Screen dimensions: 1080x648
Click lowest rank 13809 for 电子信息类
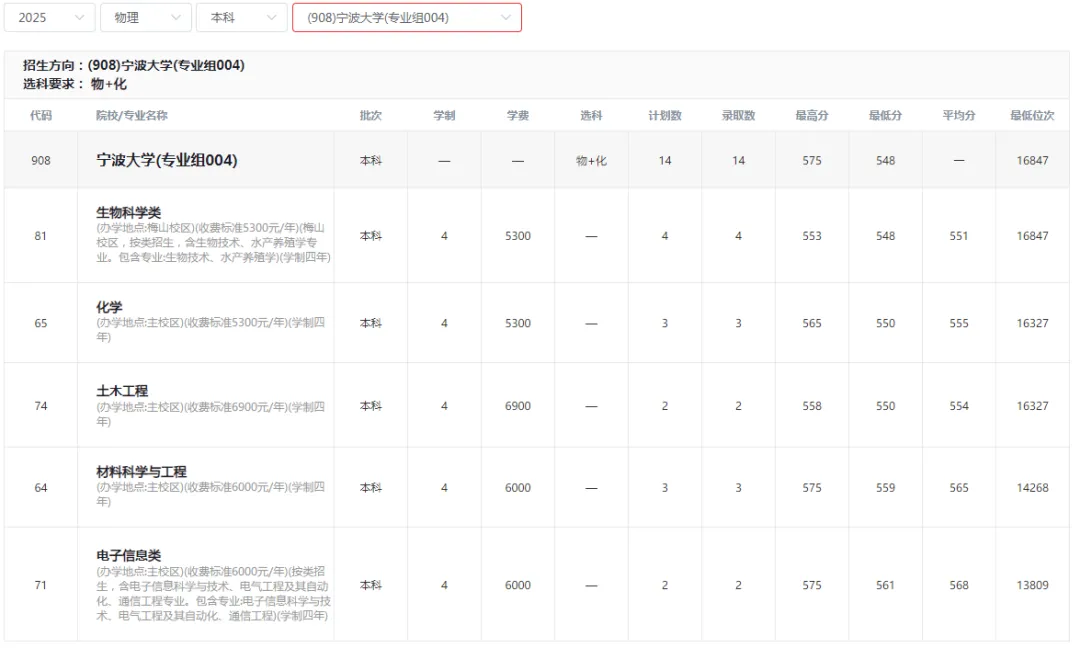pyautogui.click(x=1032, y=585)
